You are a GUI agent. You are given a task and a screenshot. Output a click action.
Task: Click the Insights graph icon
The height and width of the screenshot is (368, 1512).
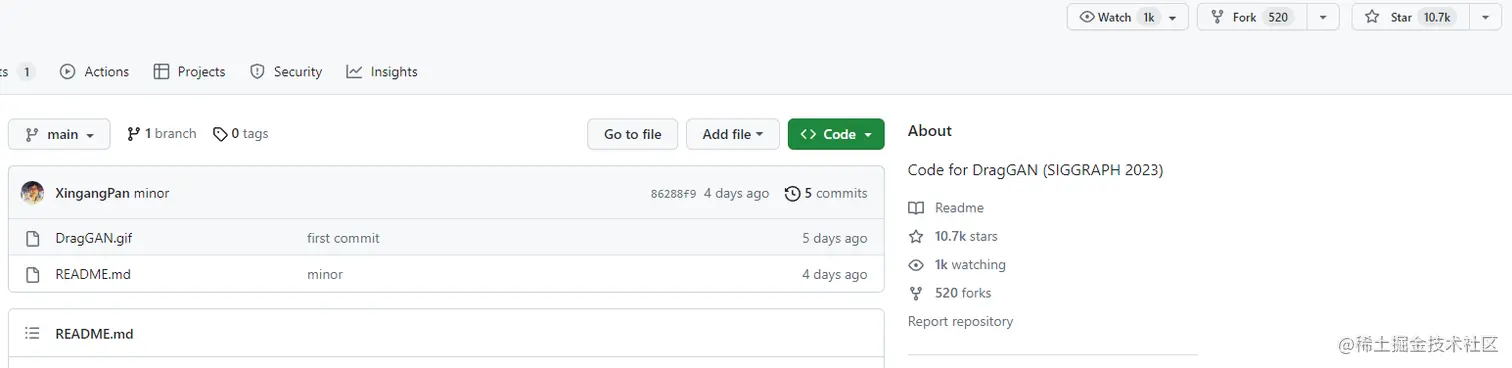point(354,72)
